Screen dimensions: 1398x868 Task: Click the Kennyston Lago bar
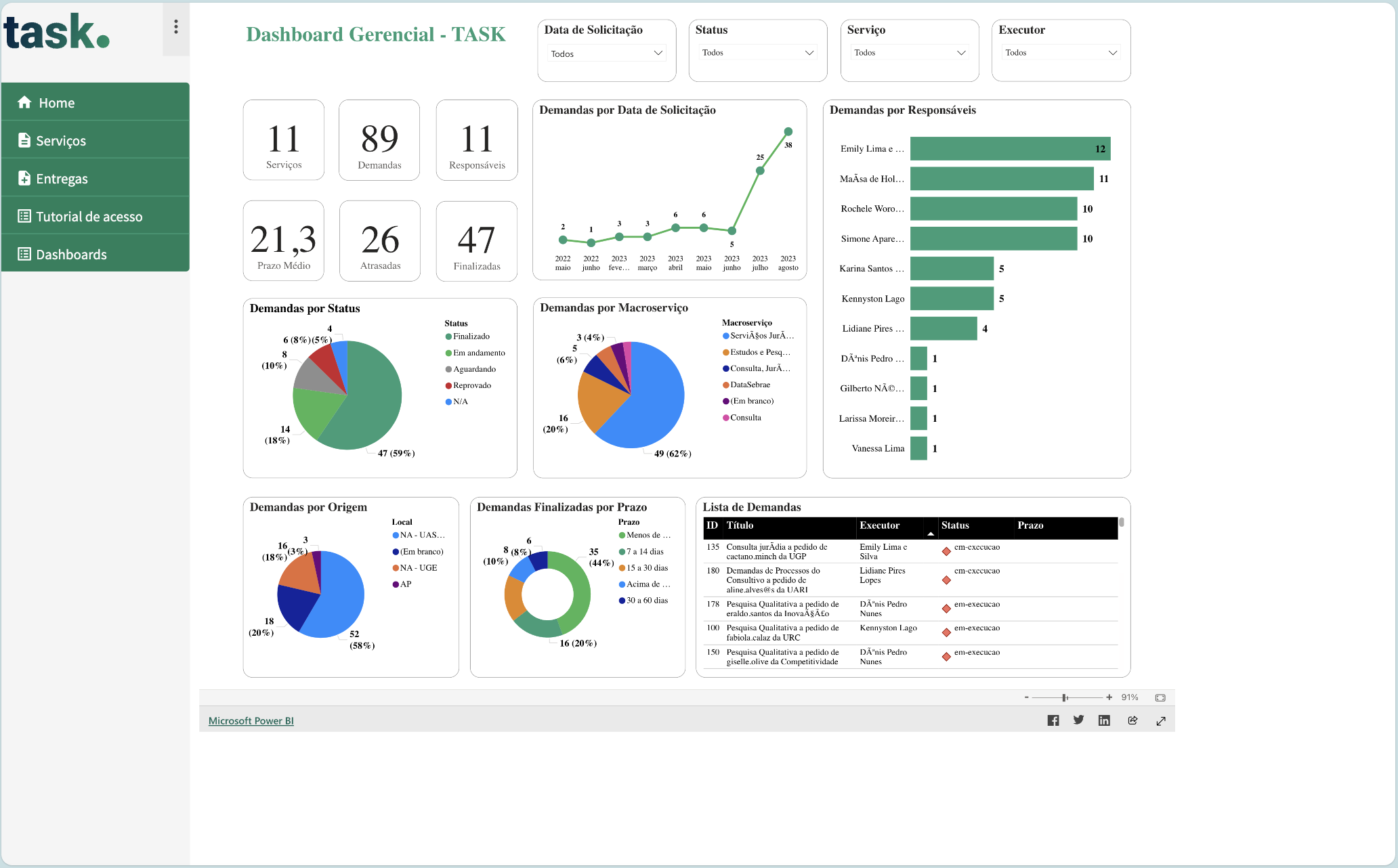point(952,299)
